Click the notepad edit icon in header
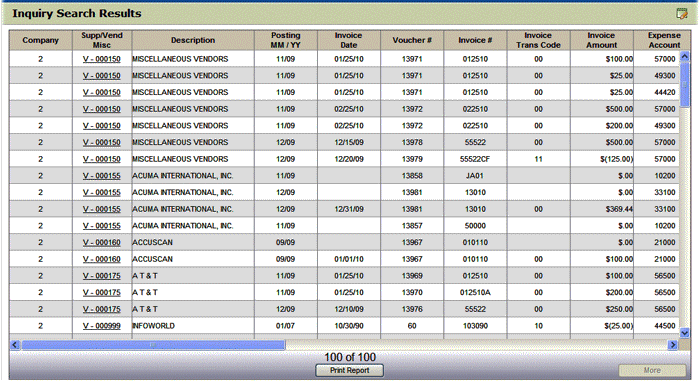 [x=682, y=14]
